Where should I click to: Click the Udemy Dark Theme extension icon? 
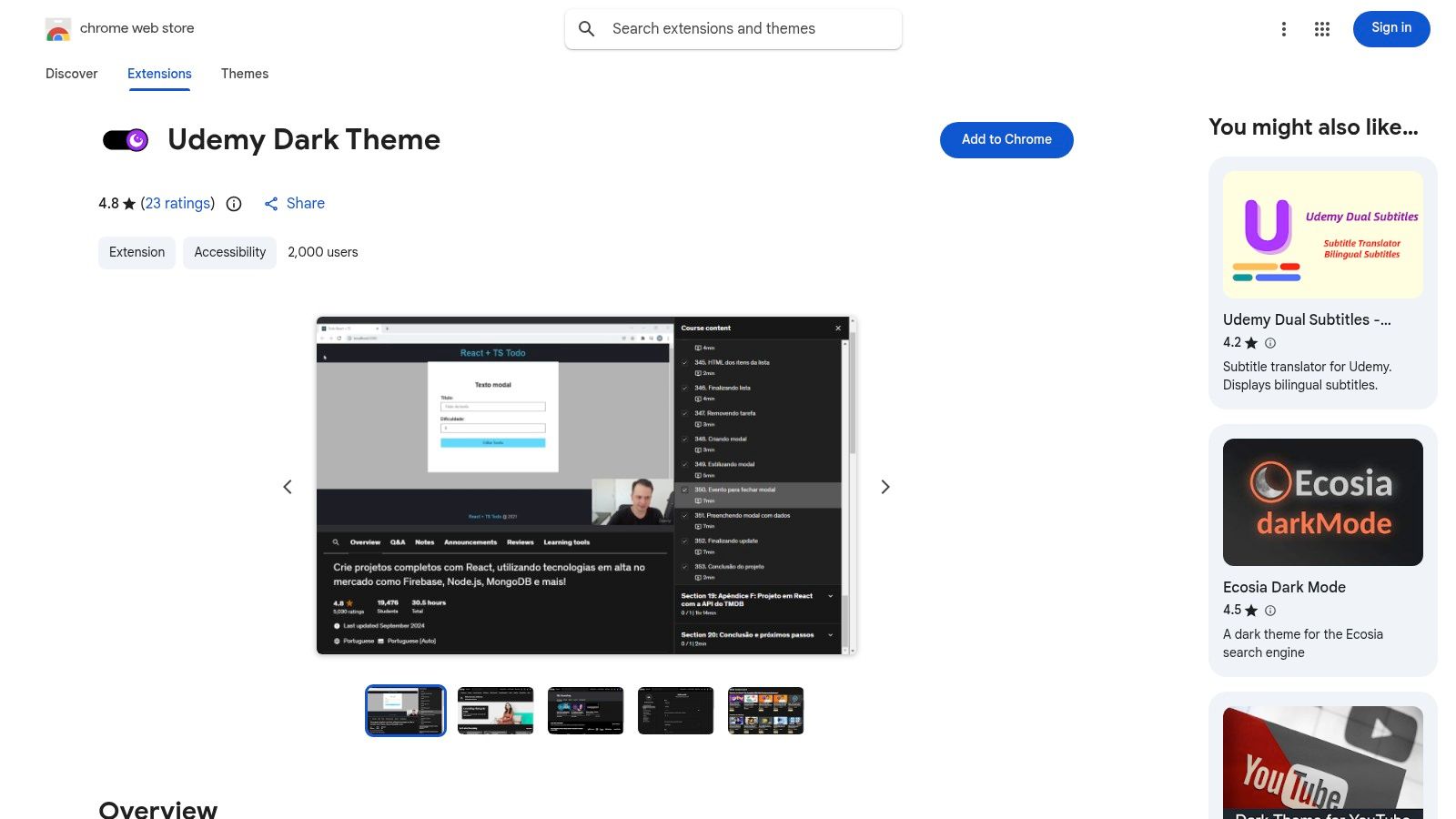pos(125,139)
